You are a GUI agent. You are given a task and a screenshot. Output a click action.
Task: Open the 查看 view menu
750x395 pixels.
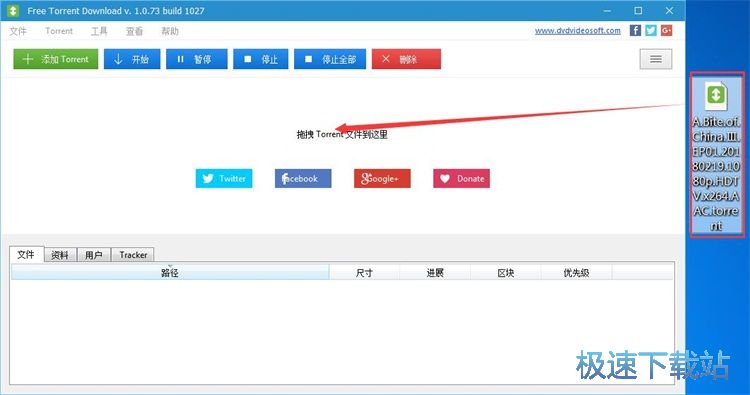pos(134,31)
